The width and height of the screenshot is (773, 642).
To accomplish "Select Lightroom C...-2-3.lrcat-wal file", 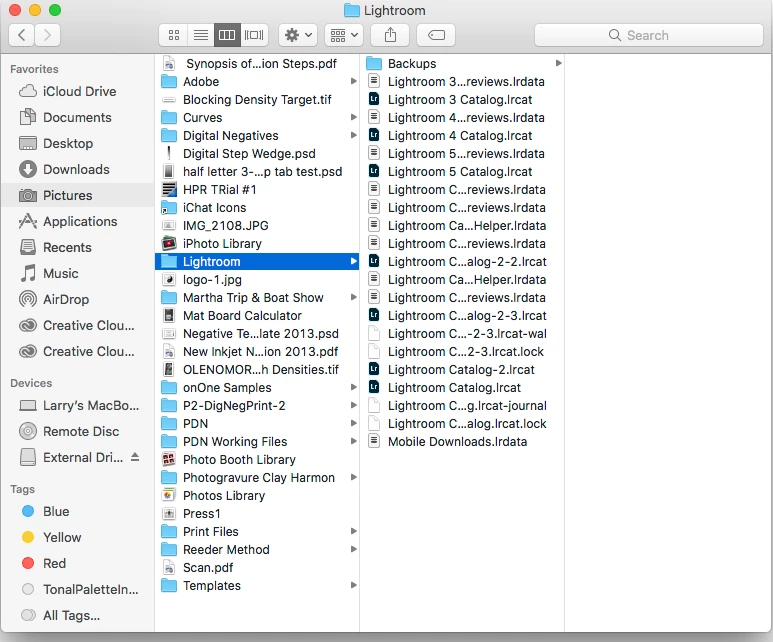I will point(462,333).
